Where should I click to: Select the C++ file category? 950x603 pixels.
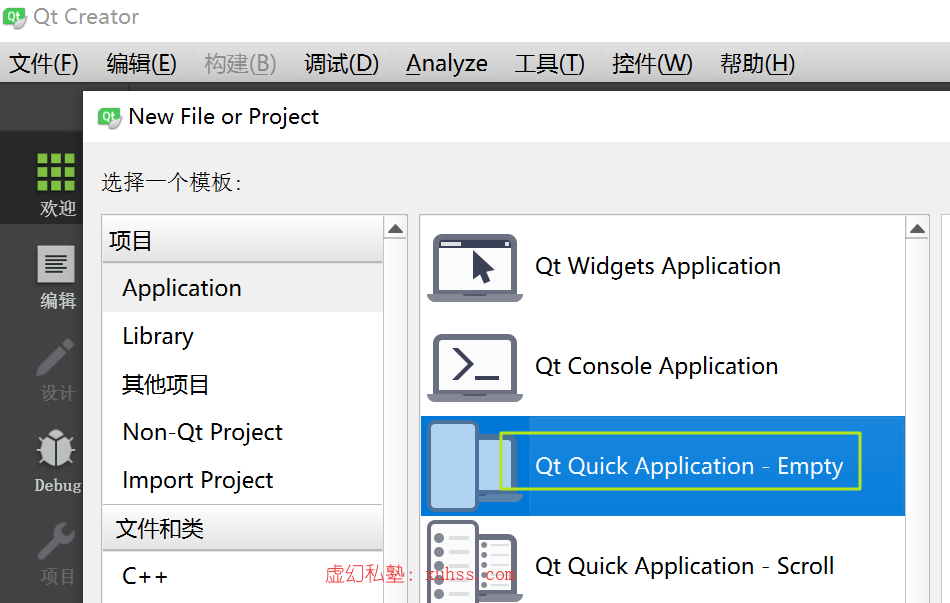[x=243, y=576]
